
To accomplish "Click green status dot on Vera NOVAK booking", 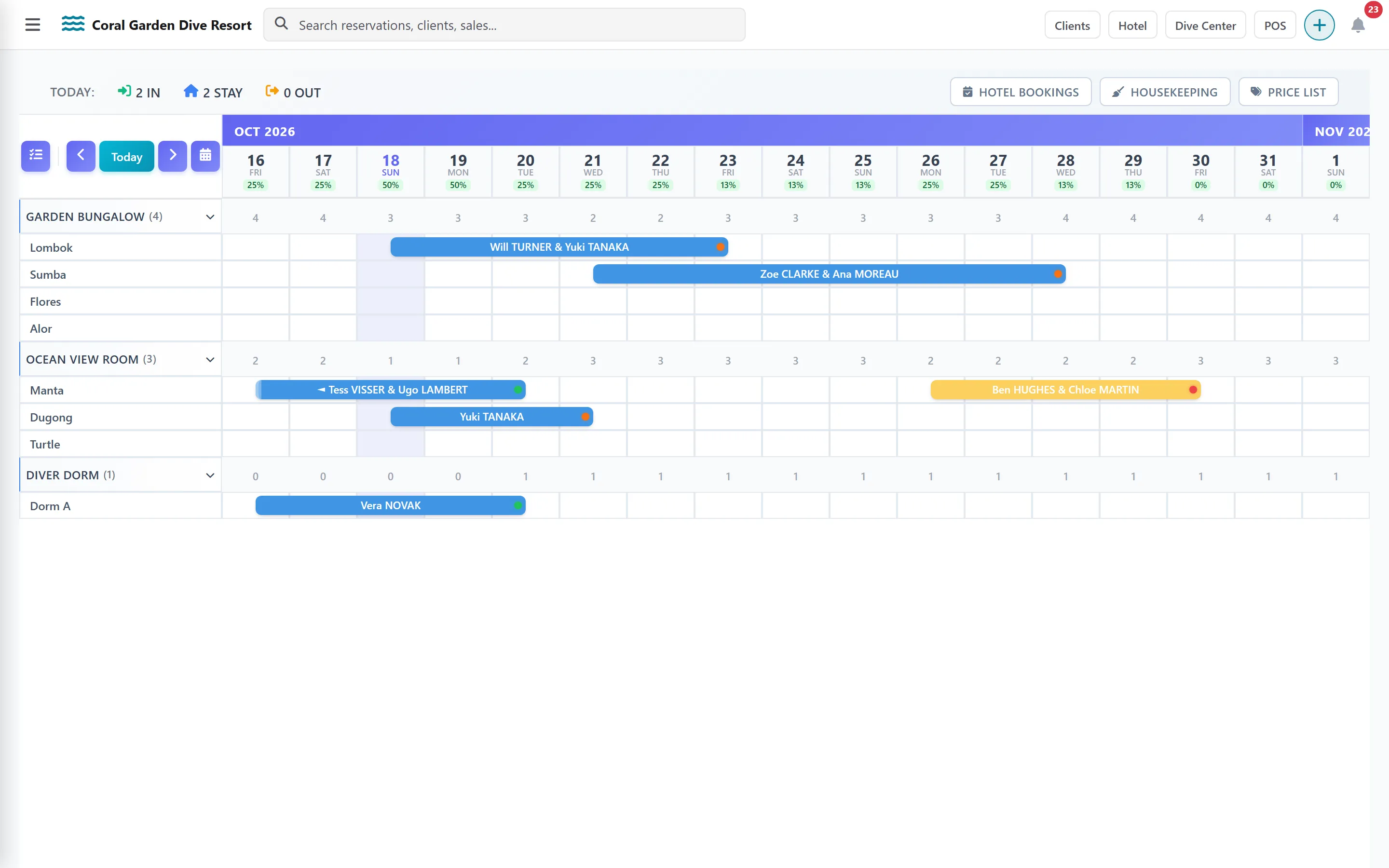I will click(x=517, y=506).
